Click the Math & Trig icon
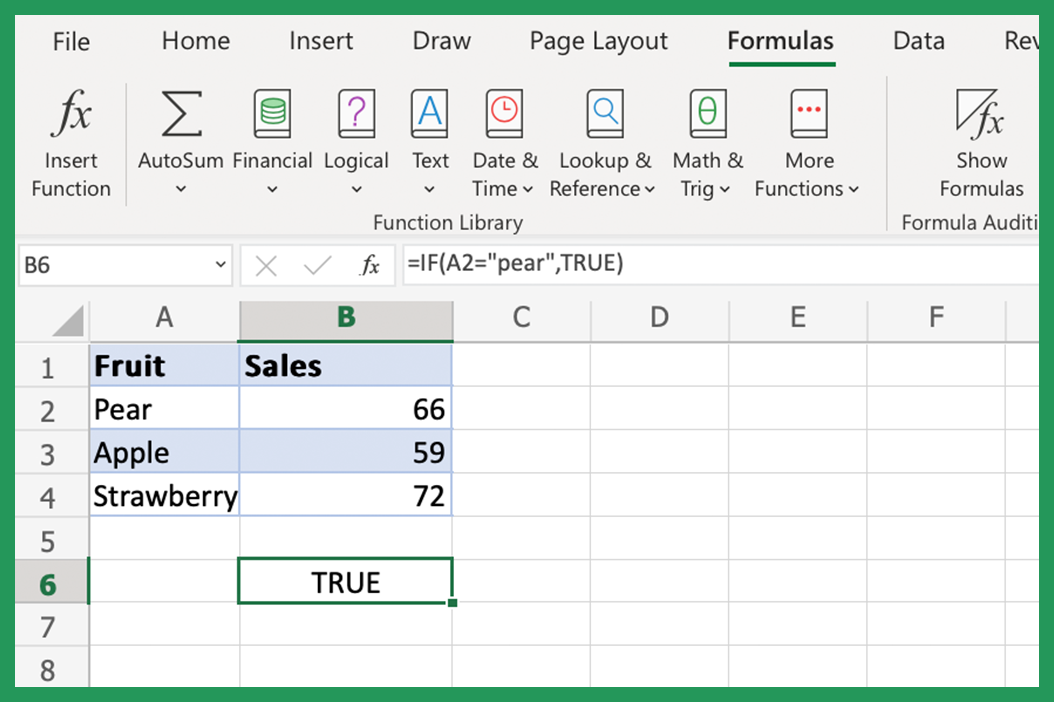This screenshot has height=702, width=1054. click(x=706, y=115)
